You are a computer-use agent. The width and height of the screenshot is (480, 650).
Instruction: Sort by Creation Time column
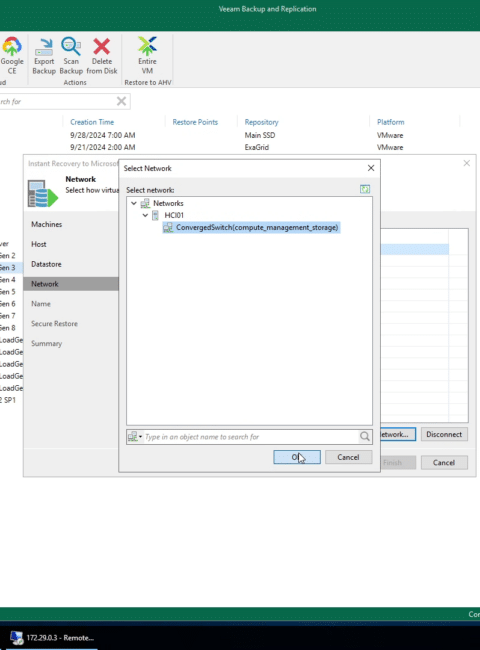(92, 122)
